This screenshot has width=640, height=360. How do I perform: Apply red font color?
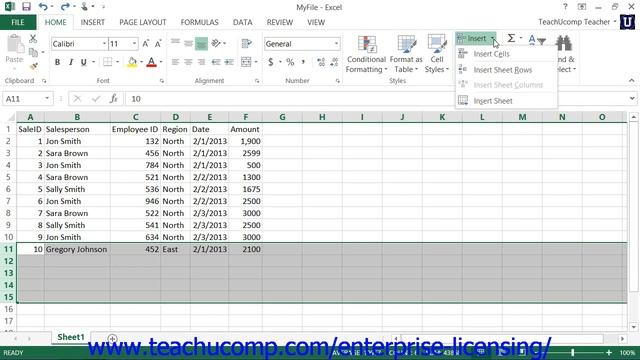pyautogui.click(x=151, y=62)
